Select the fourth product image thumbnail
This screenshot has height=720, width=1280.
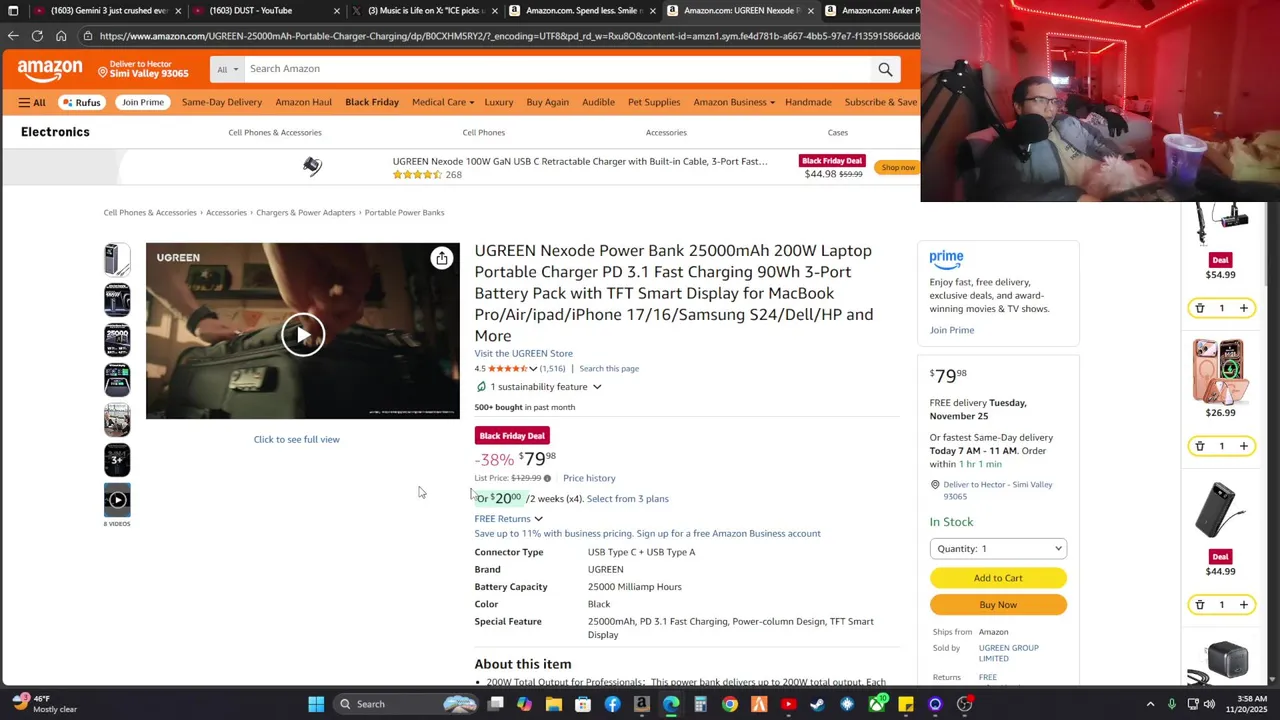(117, 380)
